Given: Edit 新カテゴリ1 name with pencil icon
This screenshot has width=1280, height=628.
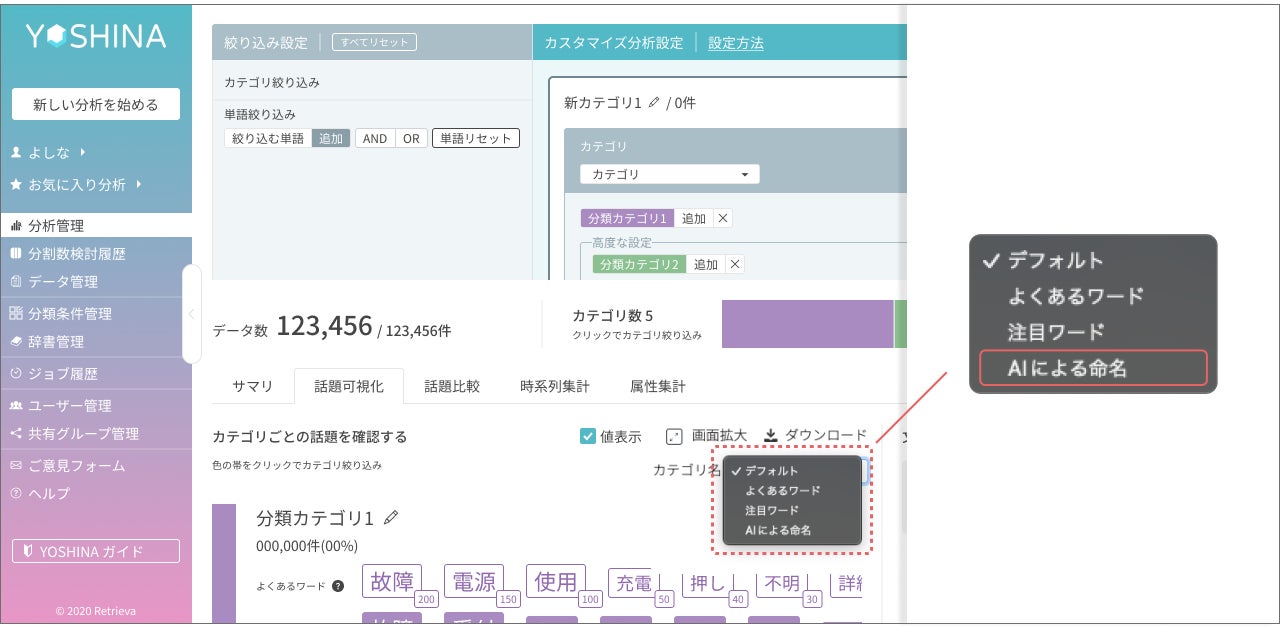Looking at the screenshot, I should coord(654,102).
